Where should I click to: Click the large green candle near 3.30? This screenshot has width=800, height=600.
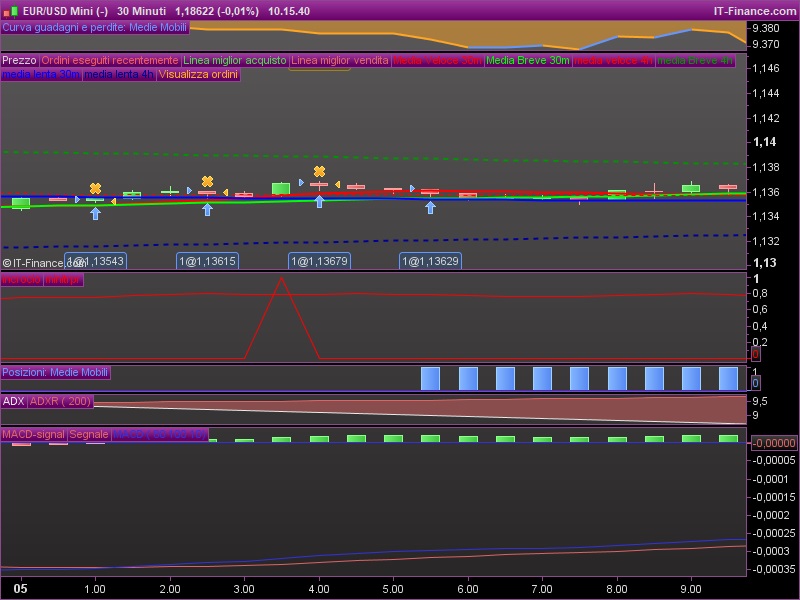pos(281,188)
